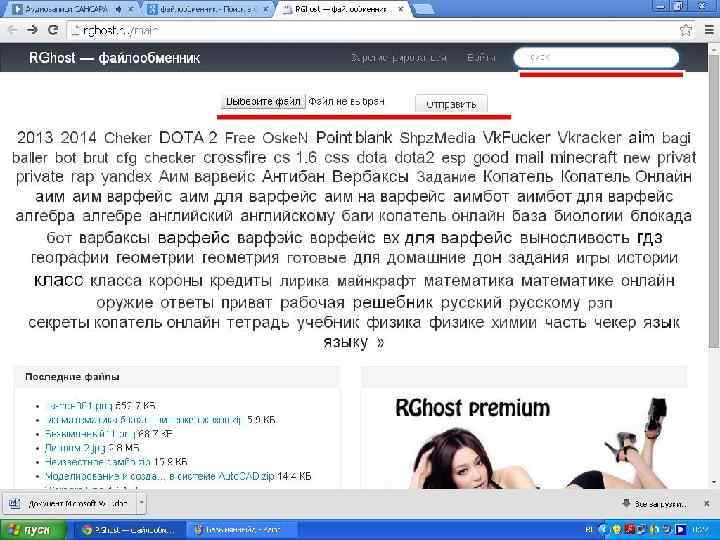Switch to the RGhost Chrome taskbar button
The image size is (720, 540).
pos(129,530)
